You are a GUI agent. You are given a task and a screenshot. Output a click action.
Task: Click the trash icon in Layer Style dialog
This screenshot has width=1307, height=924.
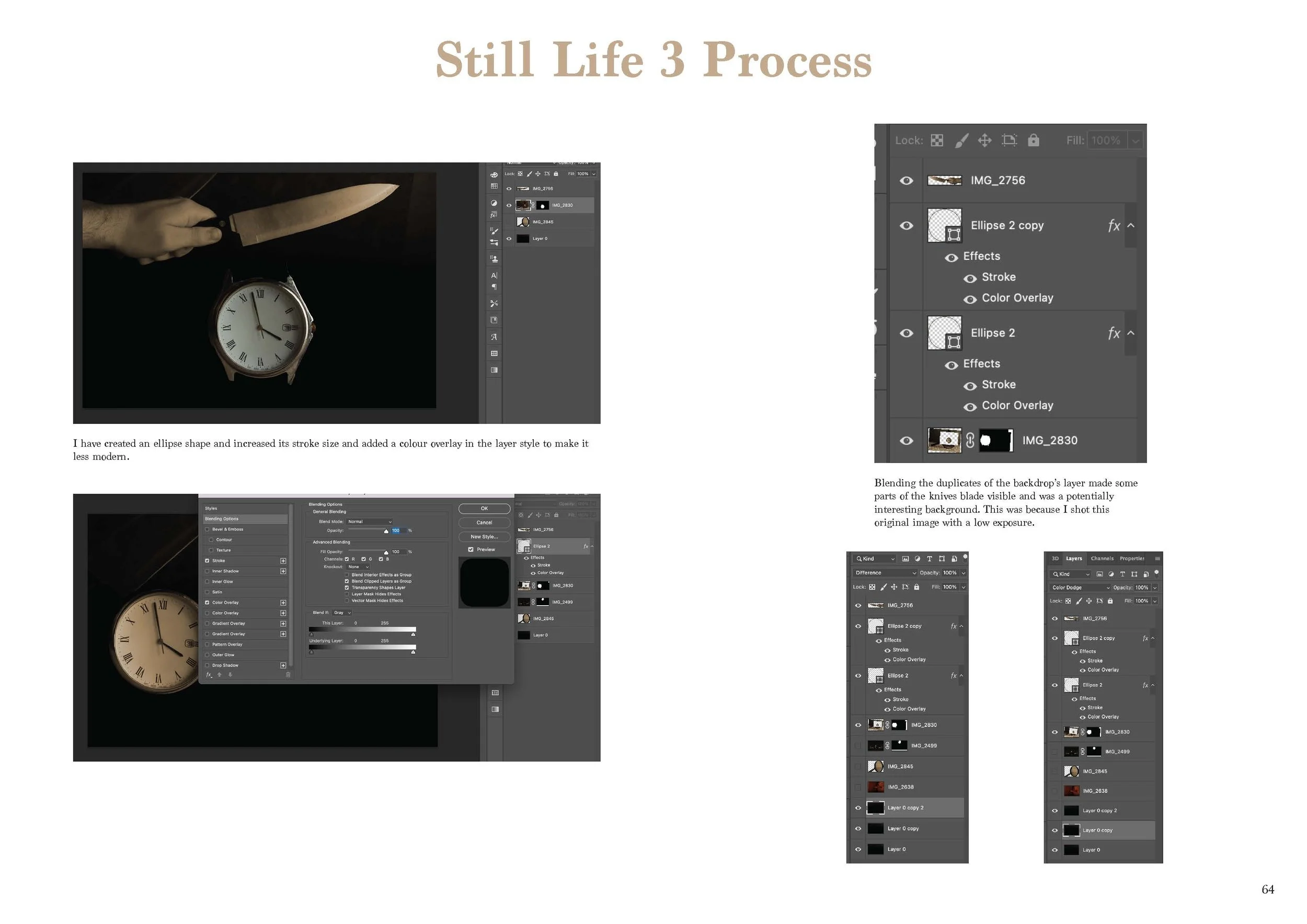[288, 675]
